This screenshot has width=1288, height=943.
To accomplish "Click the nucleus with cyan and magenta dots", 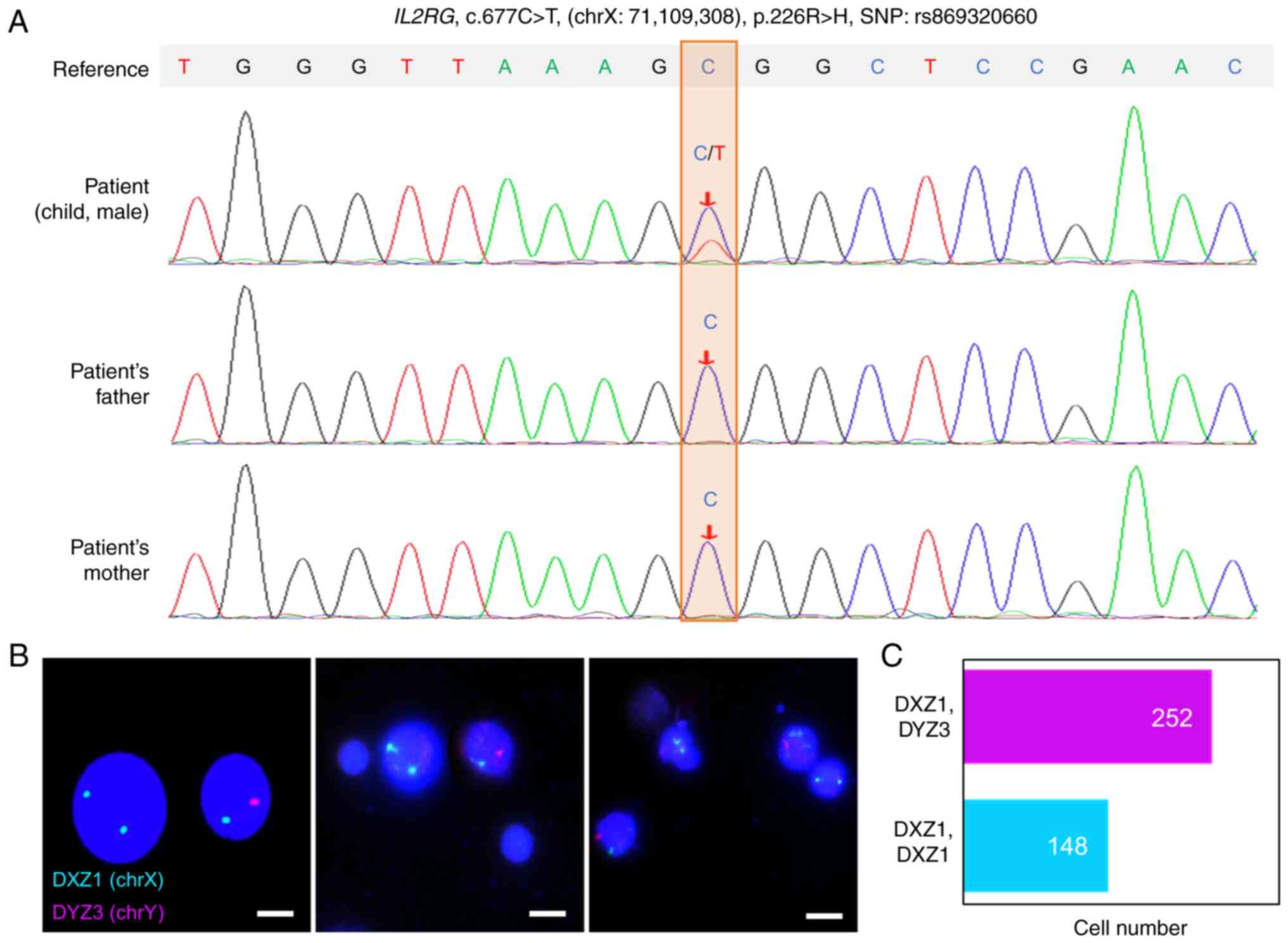I will tap(236, 797).
